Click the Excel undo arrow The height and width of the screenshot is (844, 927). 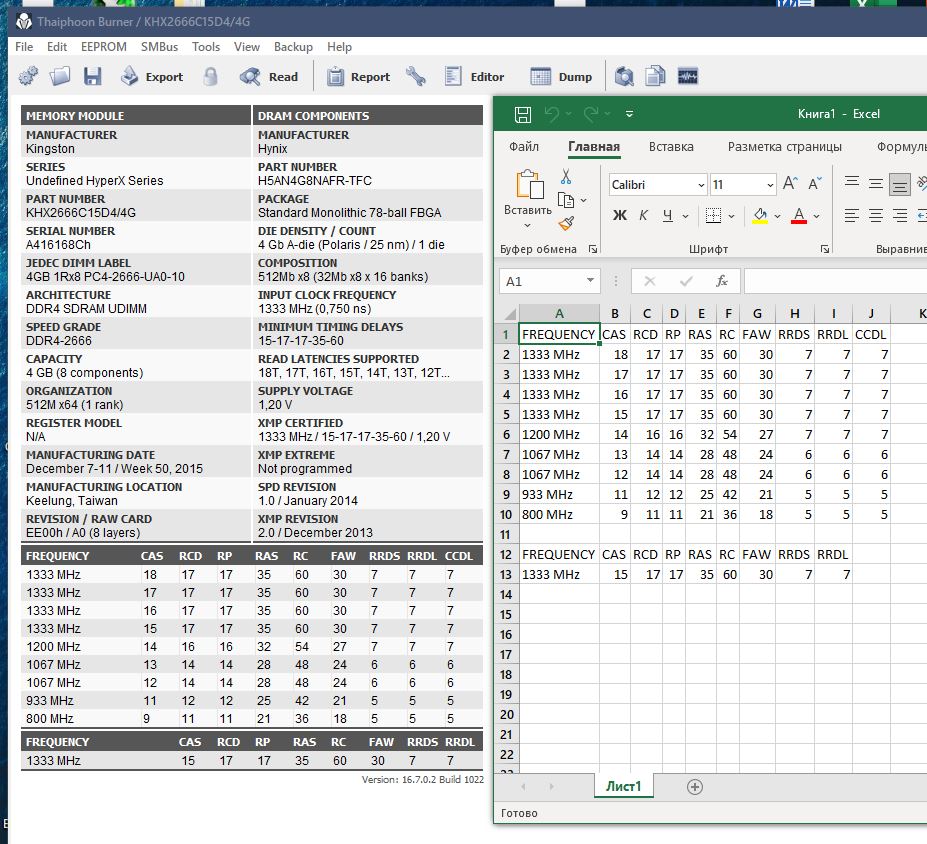[x=552, y=114]
